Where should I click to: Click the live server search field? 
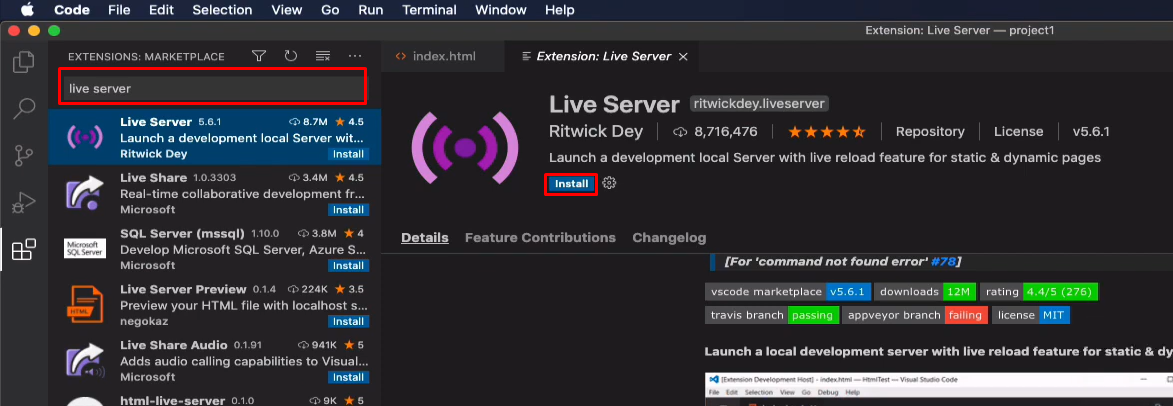pos(214,88)
